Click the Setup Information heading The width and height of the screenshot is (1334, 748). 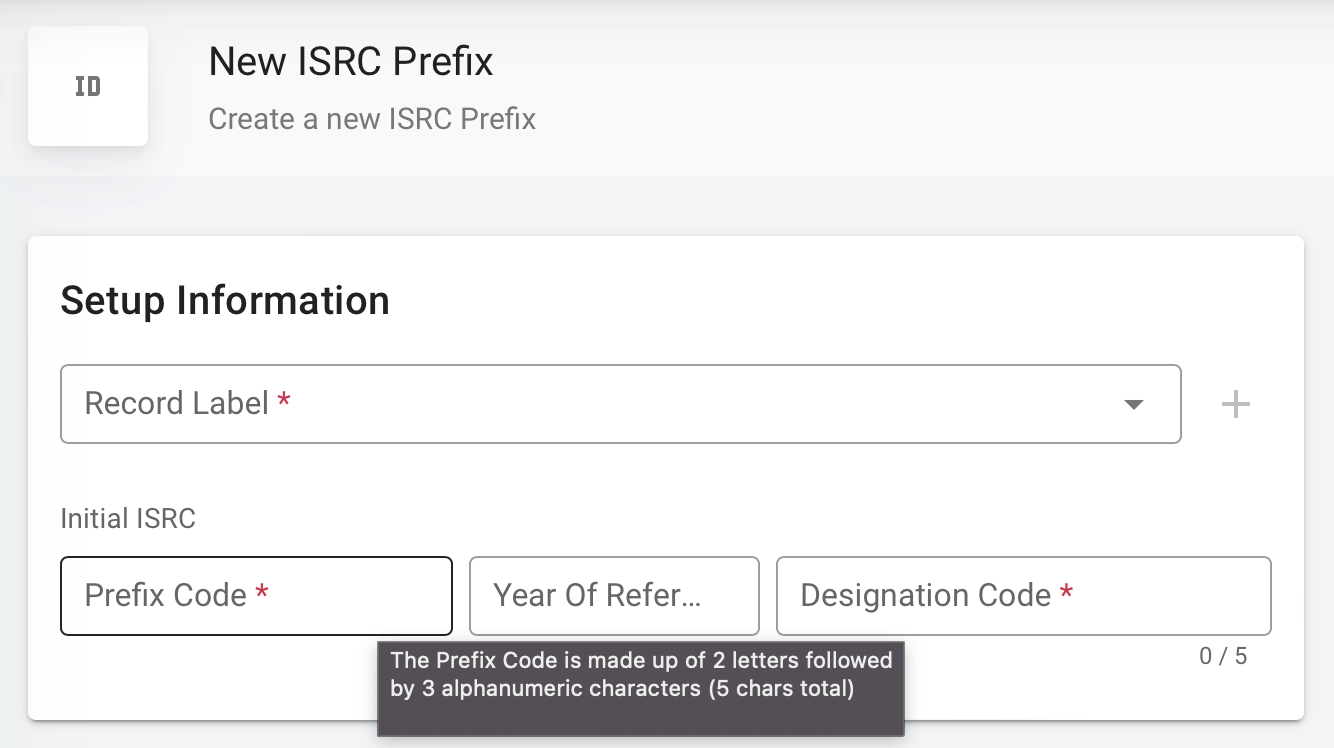[x=225, y=300]
